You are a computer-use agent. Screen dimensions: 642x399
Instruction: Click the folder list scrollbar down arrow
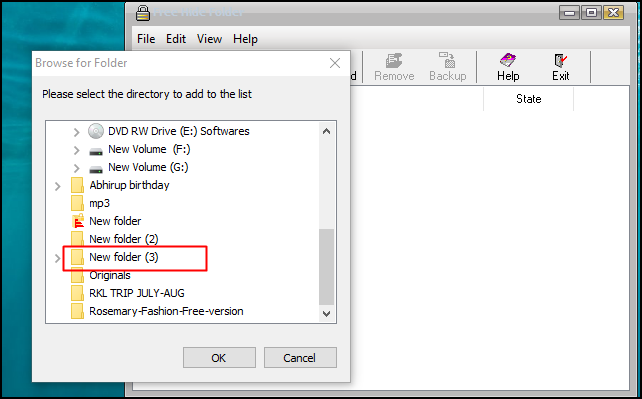(x=326, y=314)
